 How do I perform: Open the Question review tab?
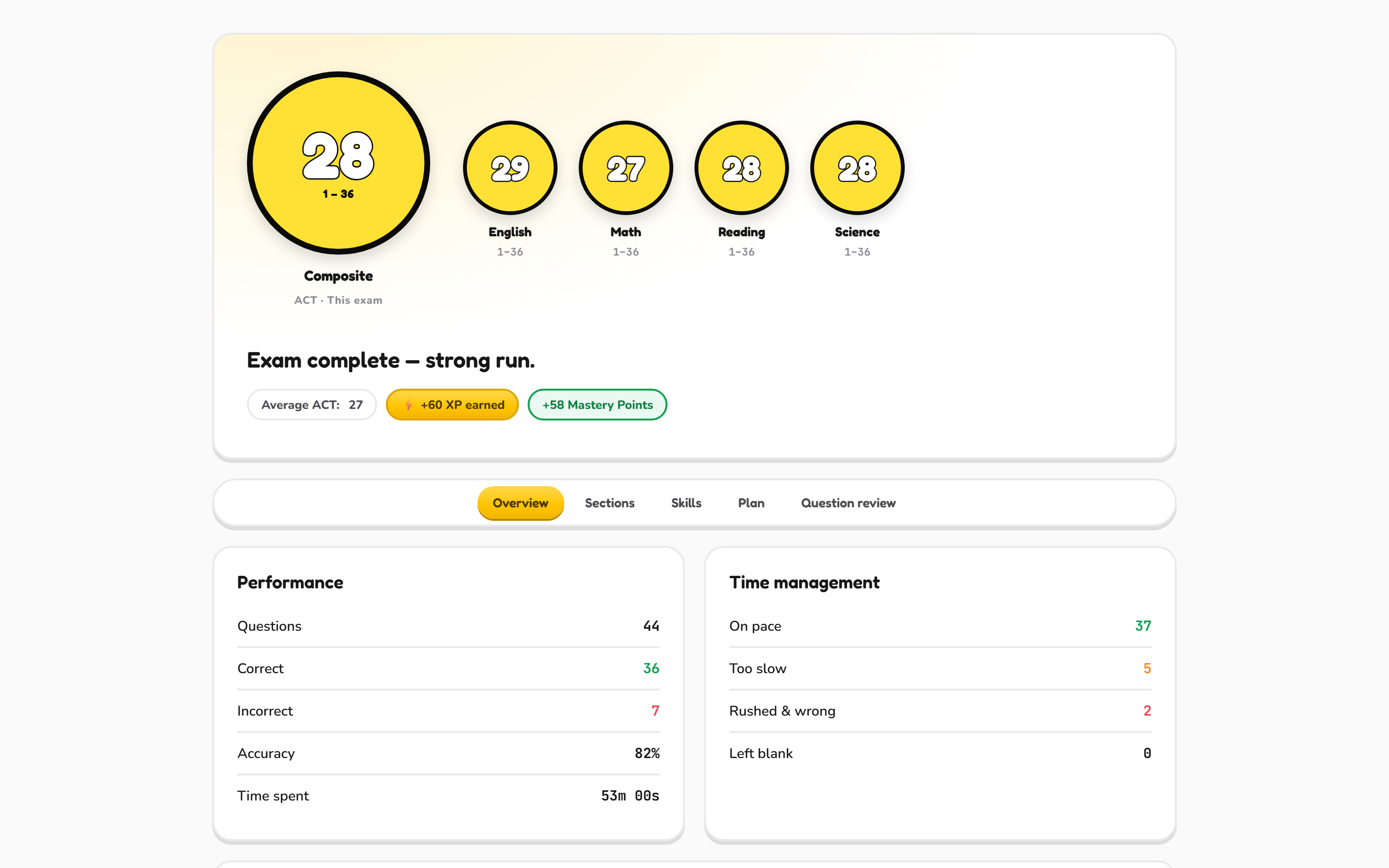(x=848, y=503)
